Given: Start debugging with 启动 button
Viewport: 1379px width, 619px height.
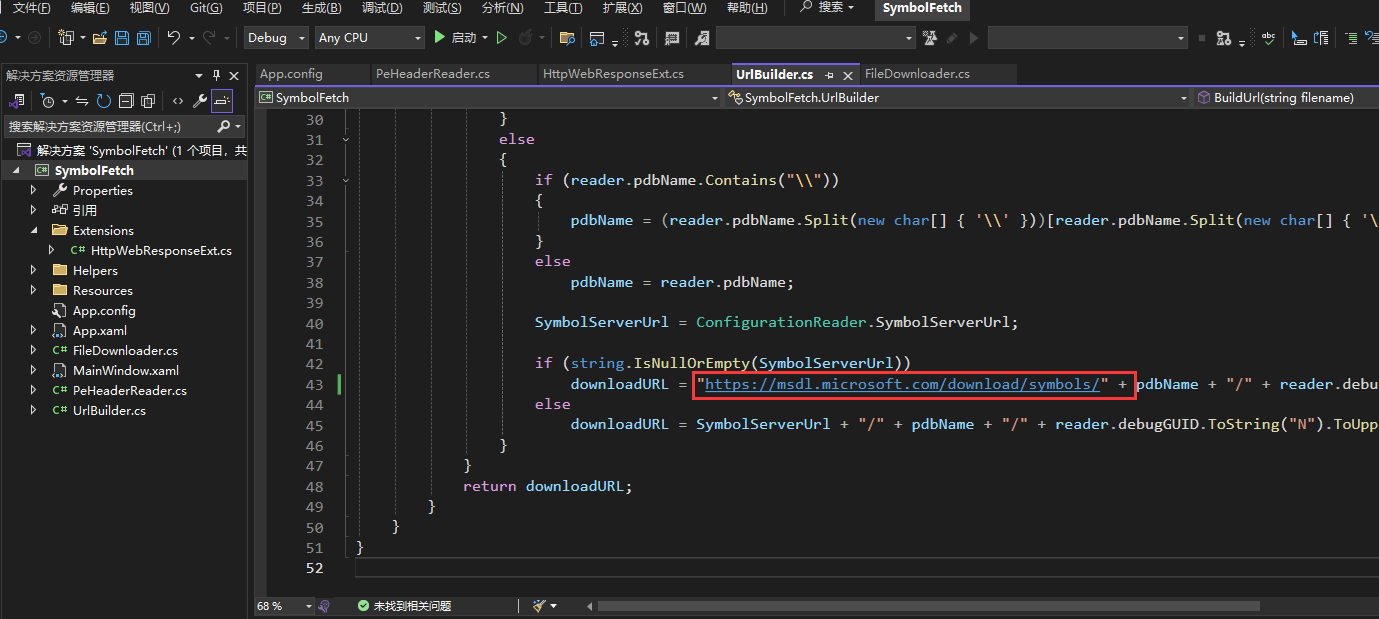Looking at the screenshot, I should [x=456, y=38].
